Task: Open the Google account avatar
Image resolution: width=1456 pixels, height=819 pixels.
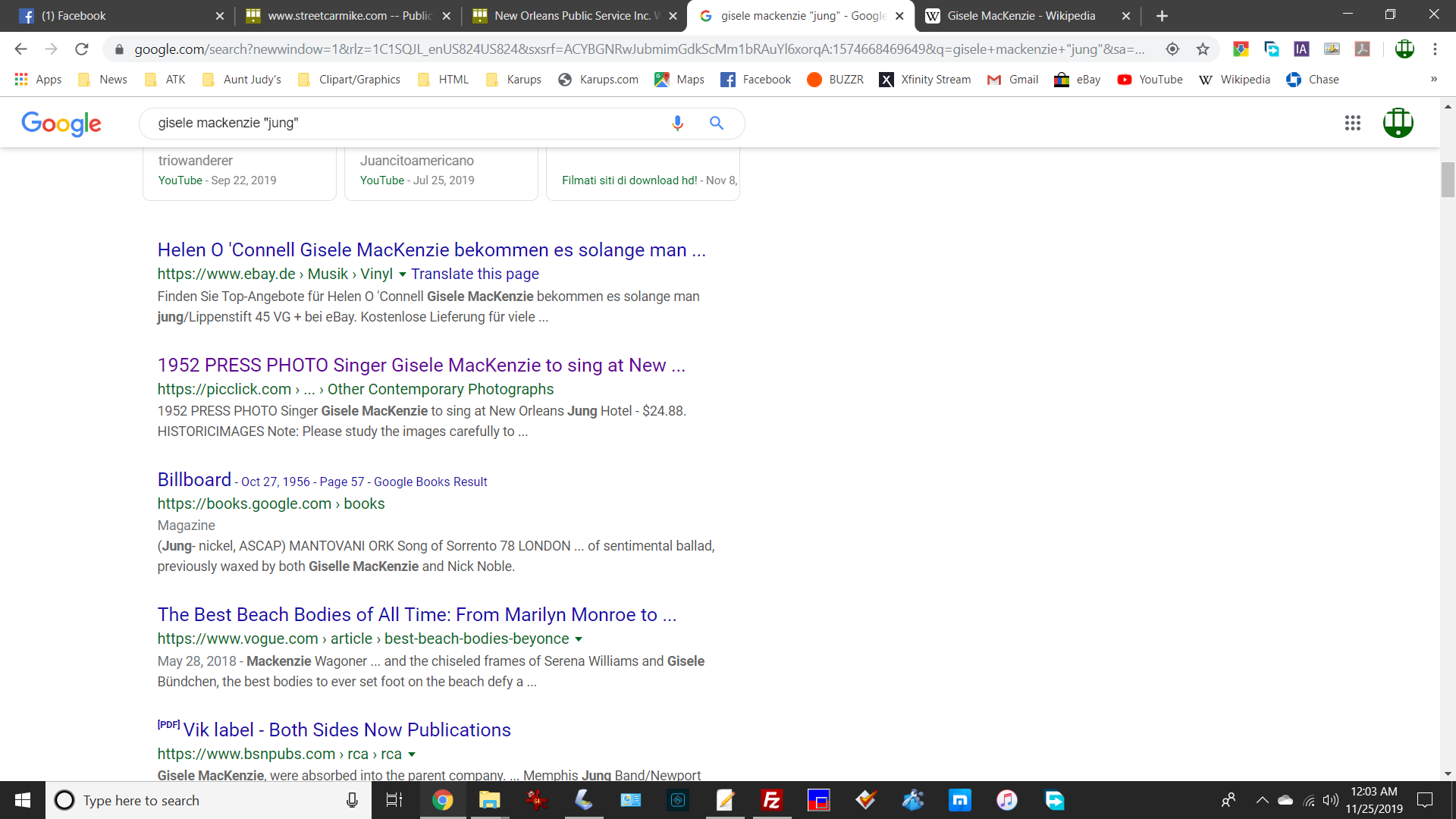Action: point(1398,123)
